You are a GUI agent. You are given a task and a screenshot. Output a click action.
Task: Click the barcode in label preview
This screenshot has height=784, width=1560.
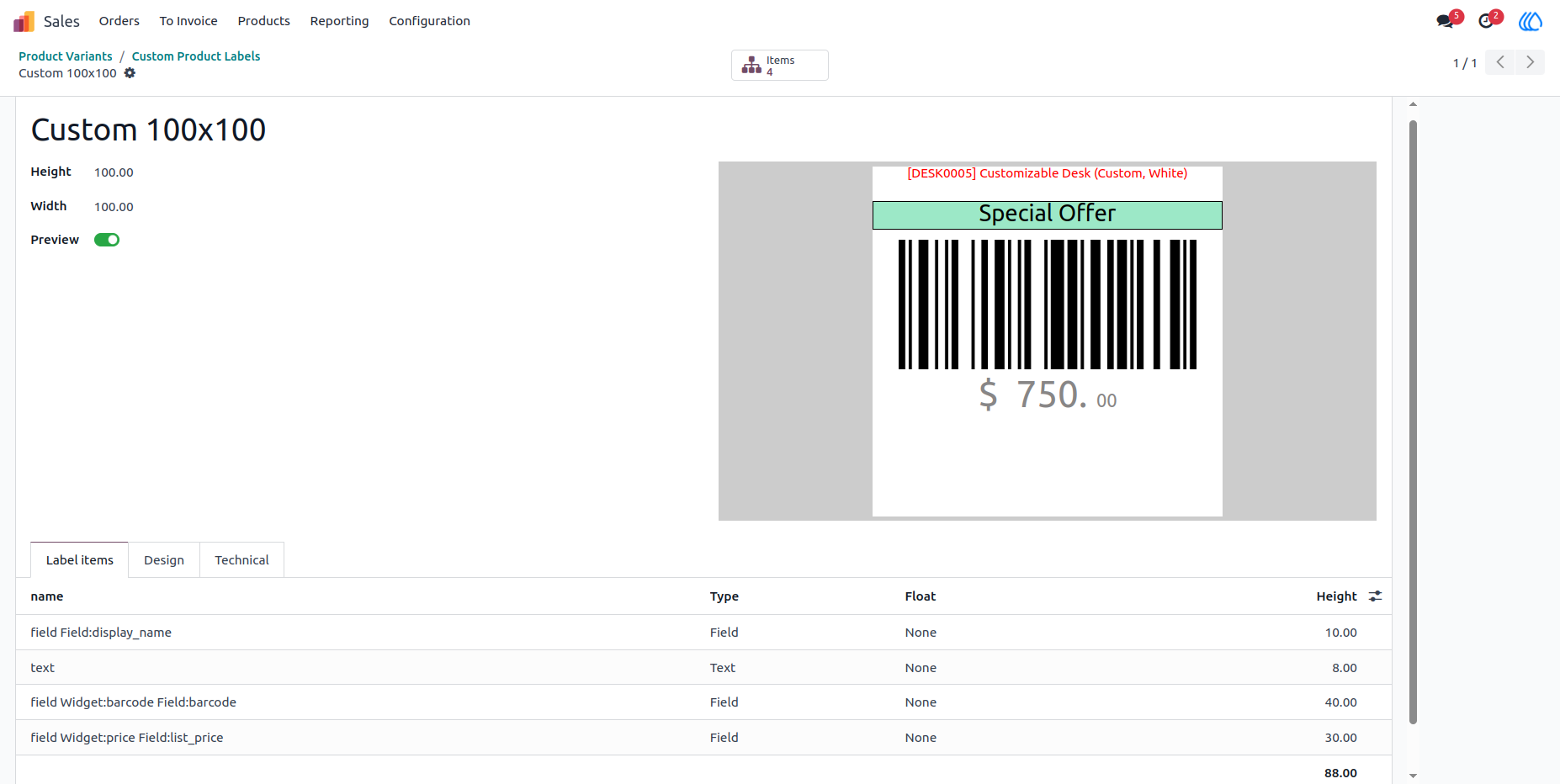click(1048, 305)
